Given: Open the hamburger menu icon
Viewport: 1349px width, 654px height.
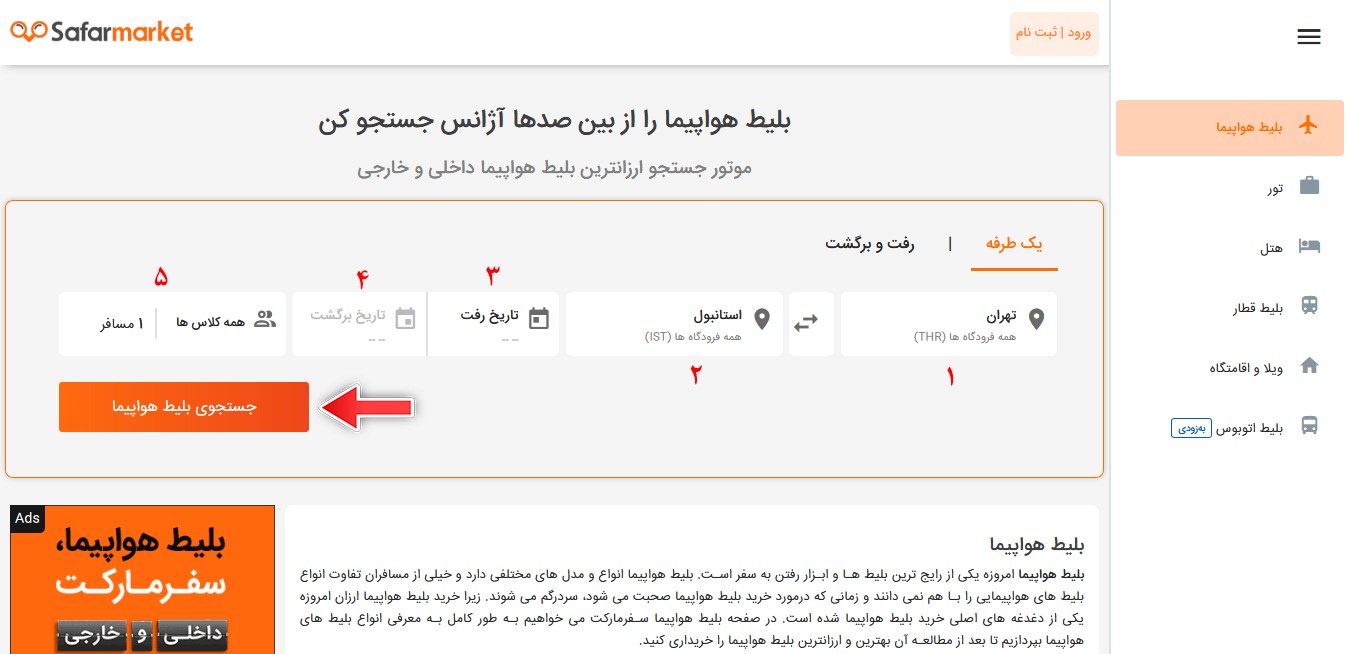Looking at the screenshot, I should [1309, 37].
